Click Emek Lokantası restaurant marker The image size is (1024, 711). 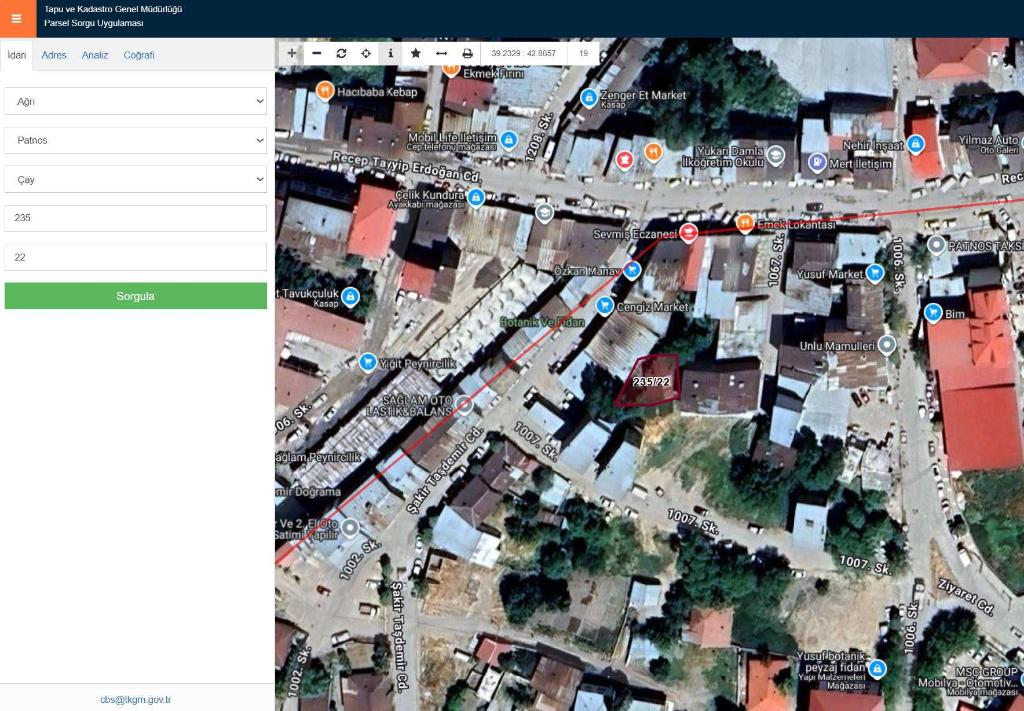[x=745, y=223]
